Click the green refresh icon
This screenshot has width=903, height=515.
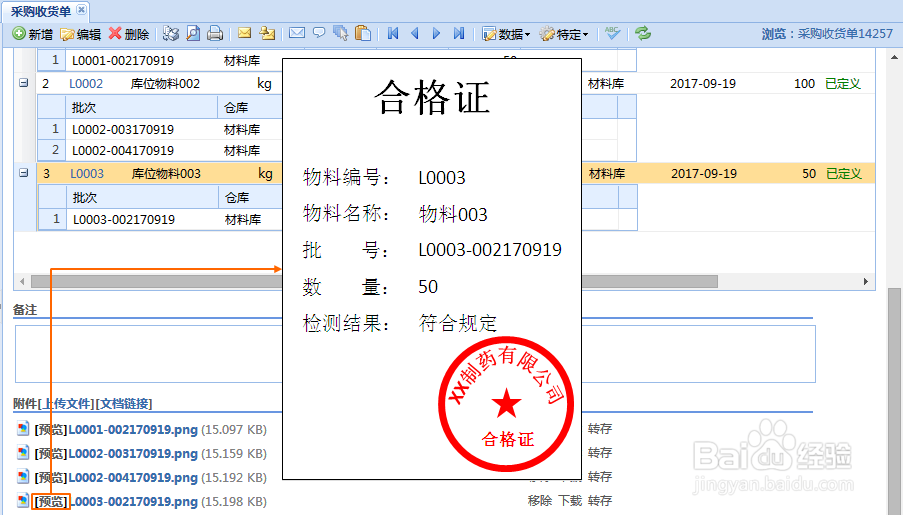click(643, 33)
